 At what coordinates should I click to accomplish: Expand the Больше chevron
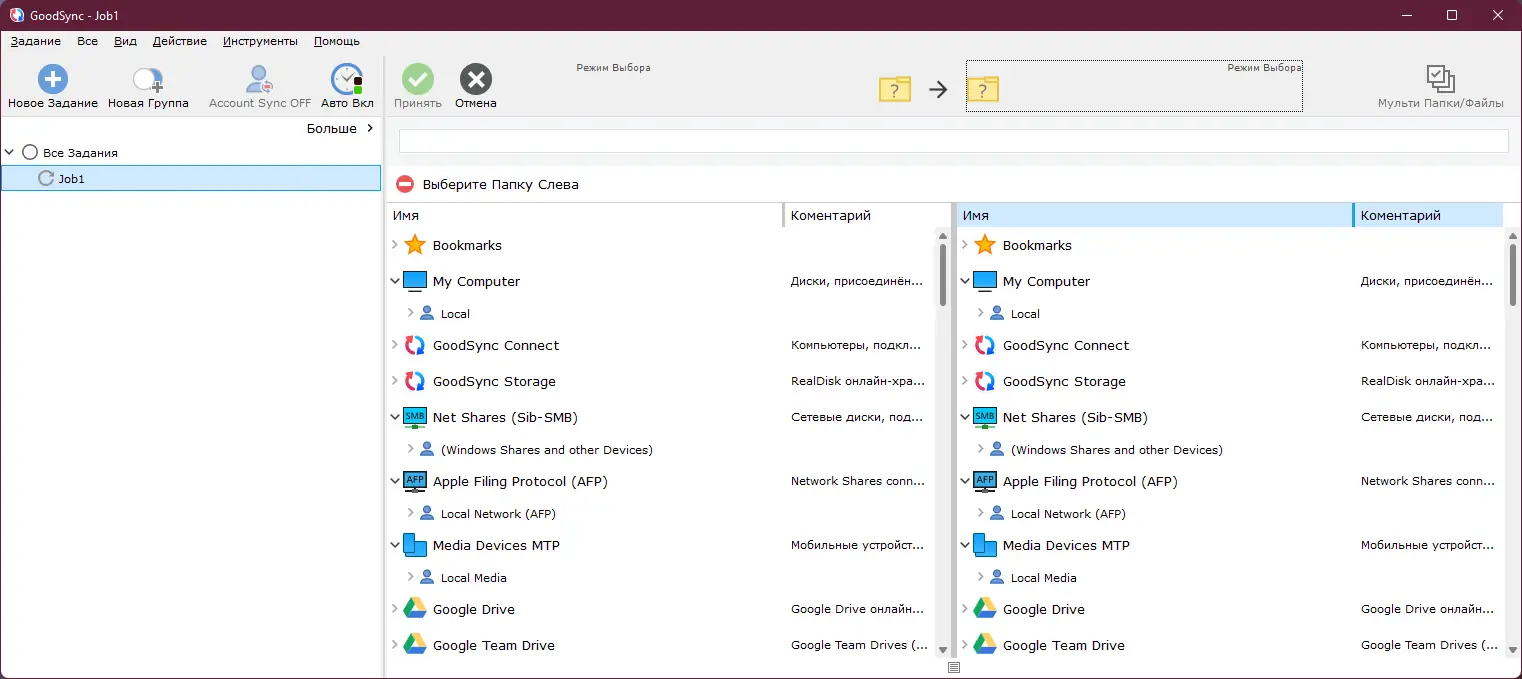(370, 128)
